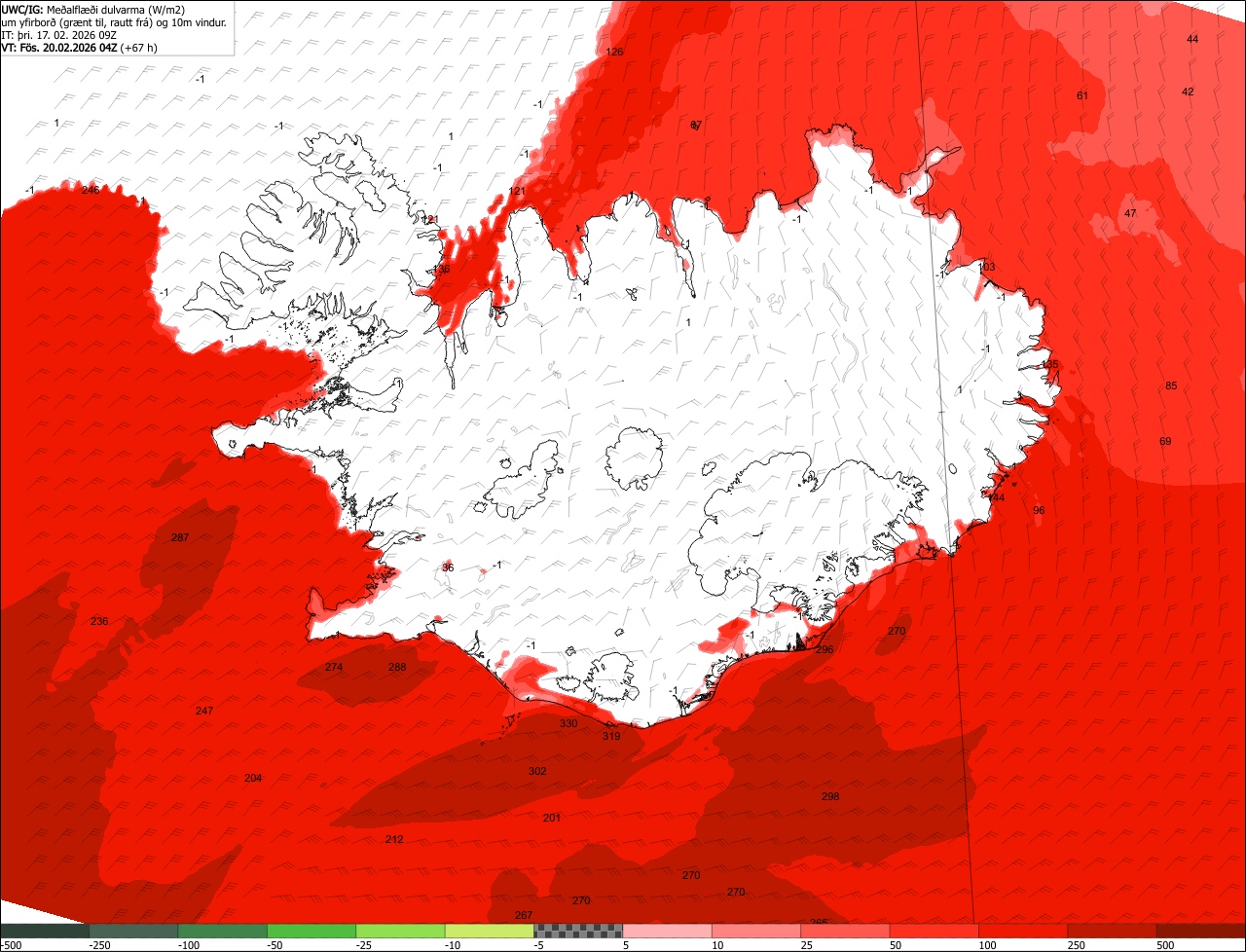Click the "250" legend label

(1076, 945)
